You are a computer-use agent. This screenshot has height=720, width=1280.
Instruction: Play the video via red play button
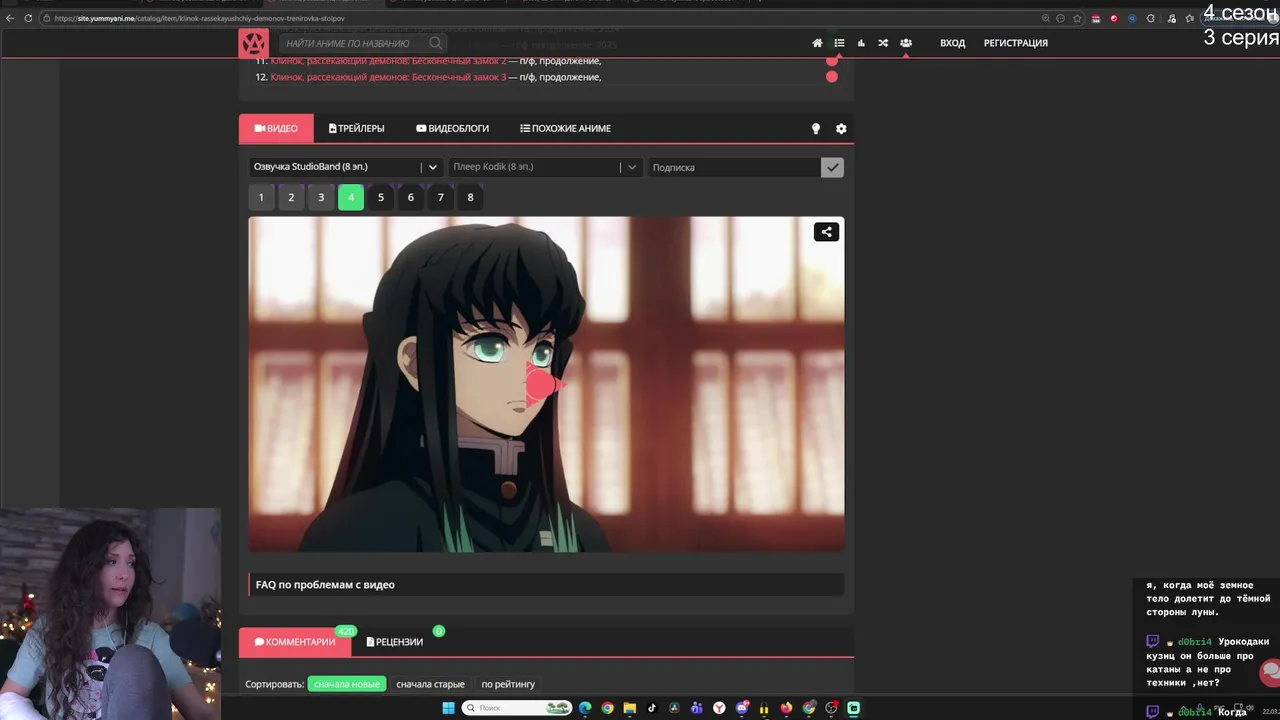point(544,385)
